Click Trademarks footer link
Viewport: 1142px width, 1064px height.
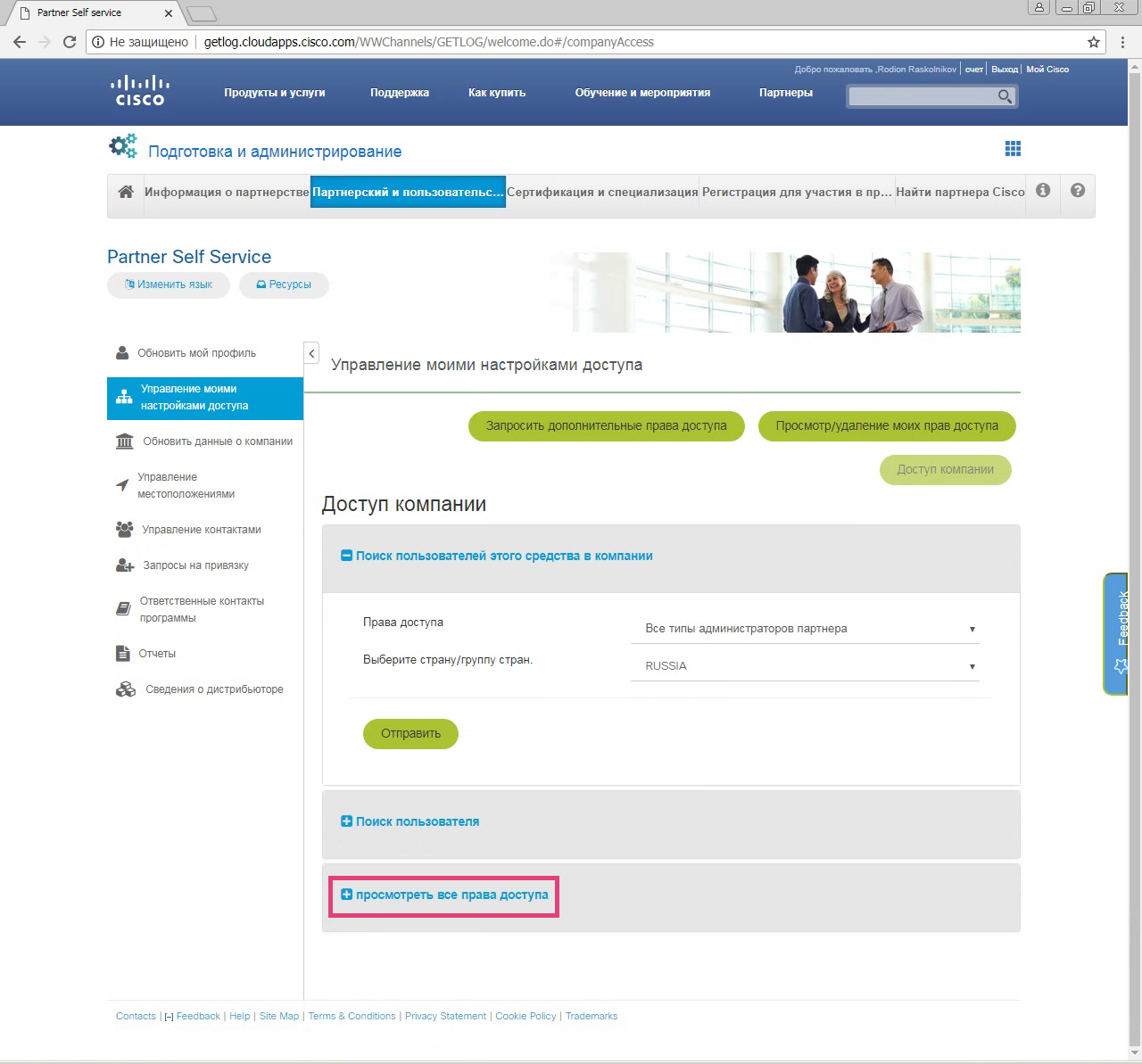coord(592,1016)
